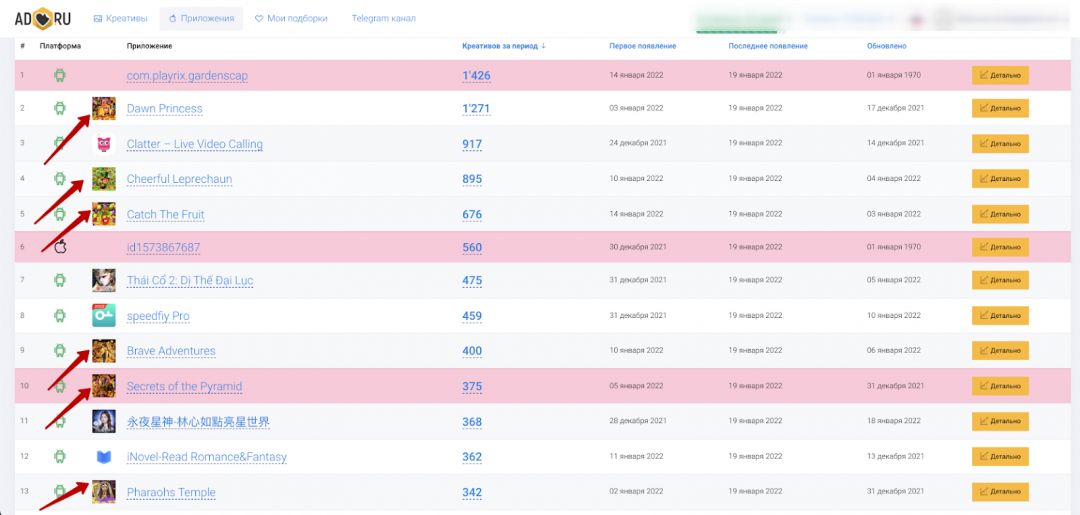Click the AD.RU logo
The image size is (1080, 515).
pyautogui.click(x=43, y=18)
